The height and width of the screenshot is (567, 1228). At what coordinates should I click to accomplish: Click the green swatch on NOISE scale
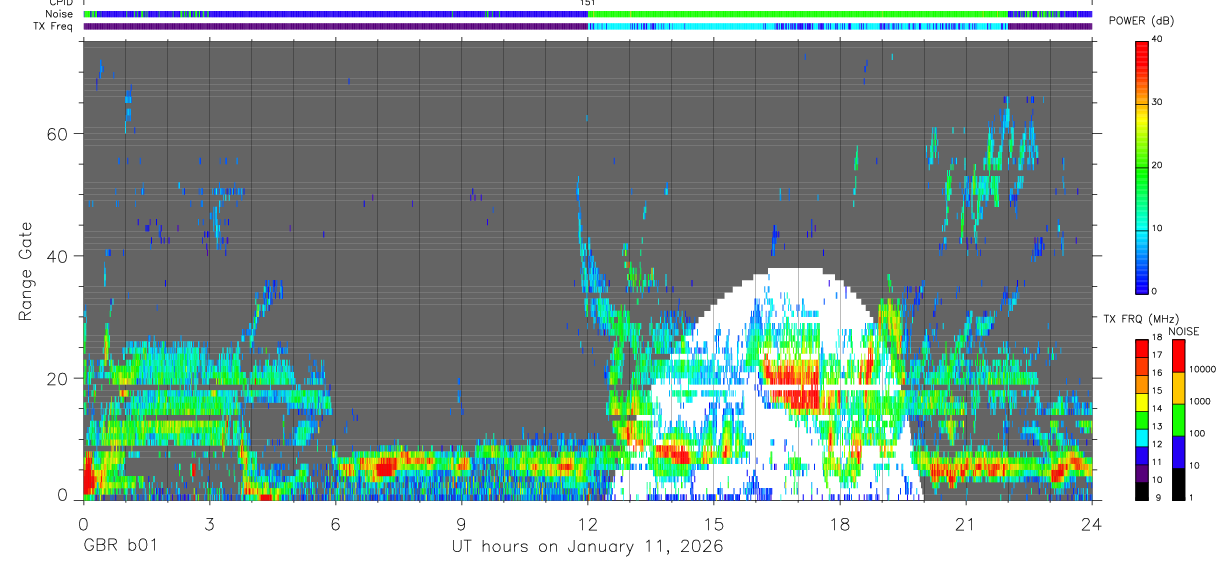point(1180,420)
